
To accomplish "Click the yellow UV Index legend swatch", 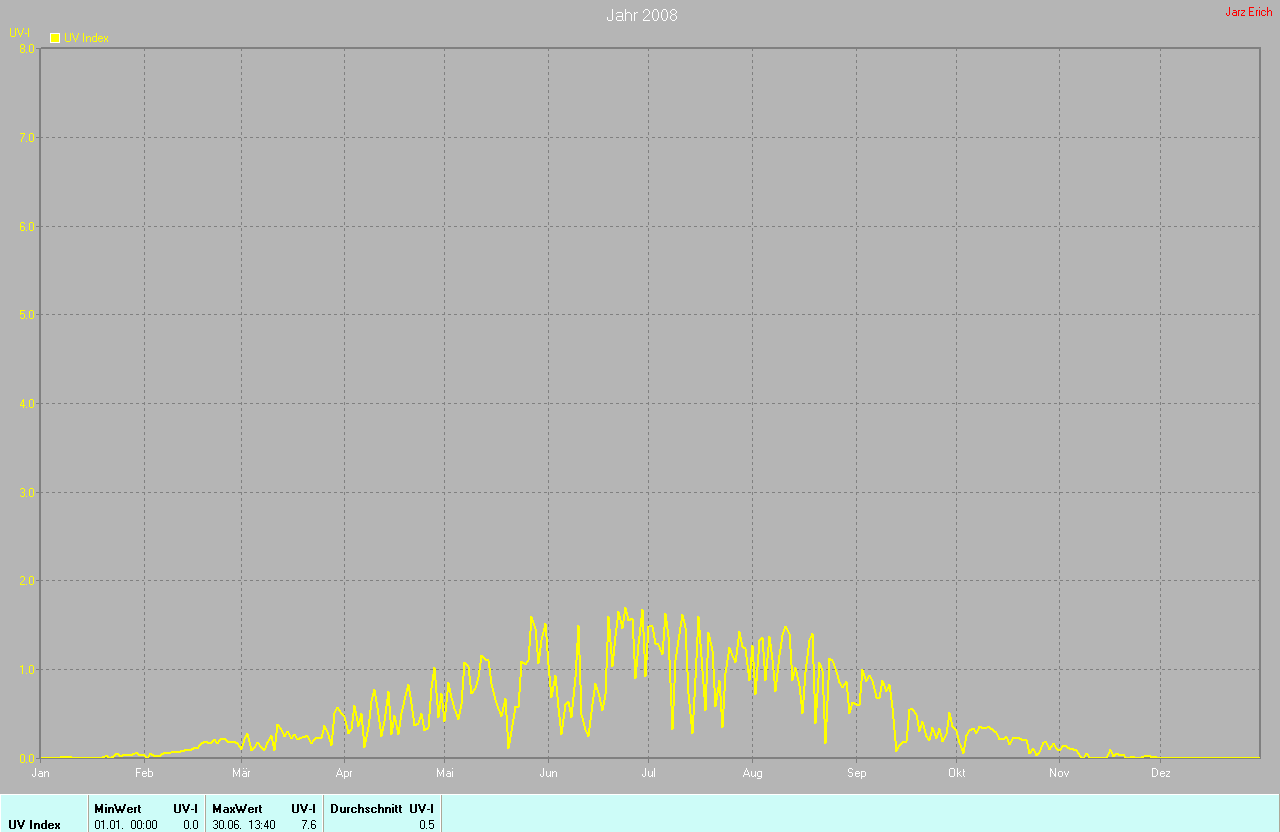I will (x=55, y=38).
